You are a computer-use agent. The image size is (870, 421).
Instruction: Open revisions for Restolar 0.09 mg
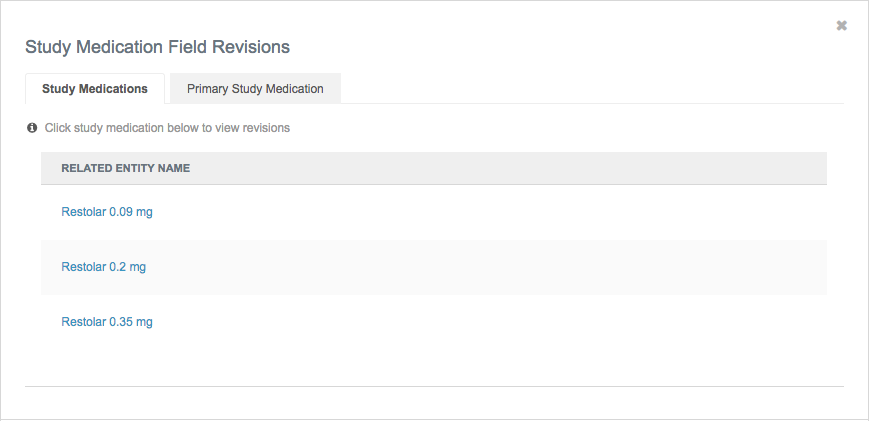tap(107, 212)
